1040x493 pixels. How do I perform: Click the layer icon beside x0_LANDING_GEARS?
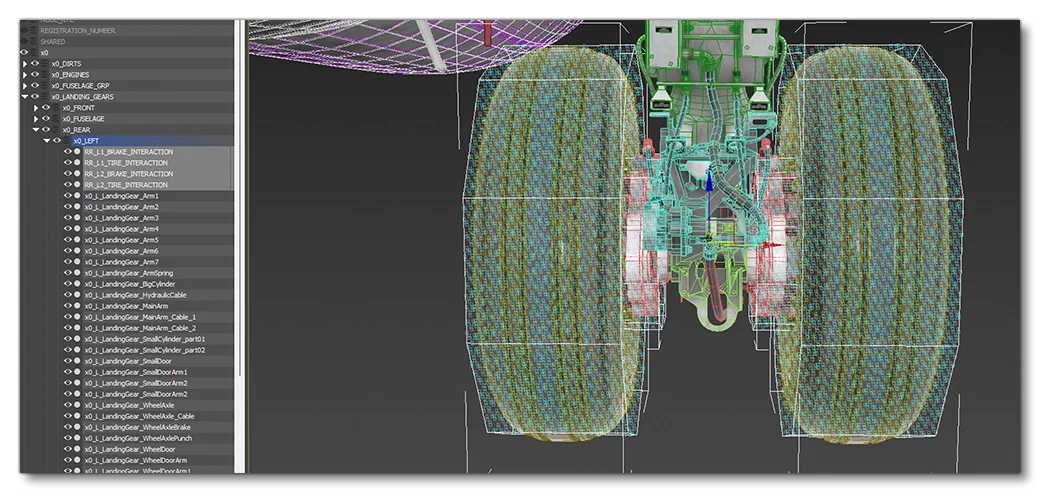[x=45, y=97]
